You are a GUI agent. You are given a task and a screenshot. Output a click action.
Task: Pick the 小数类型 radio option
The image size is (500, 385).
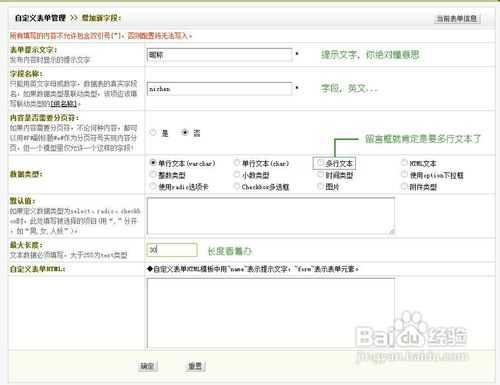(x=237, y=174)
